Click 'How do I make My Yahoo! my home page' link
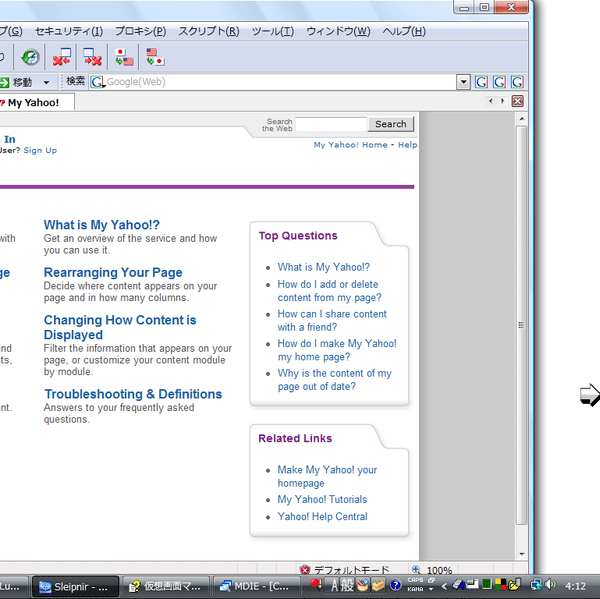600x599 pixels. point(337,350)
